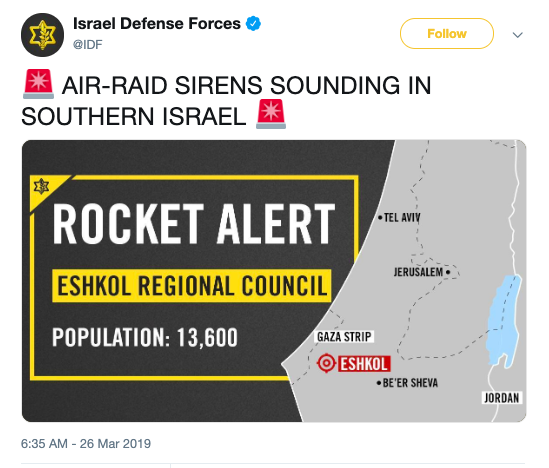Click the GAZA STRIP label
Image resolution: width=549 pixels, height=468 pixels.
344,337
